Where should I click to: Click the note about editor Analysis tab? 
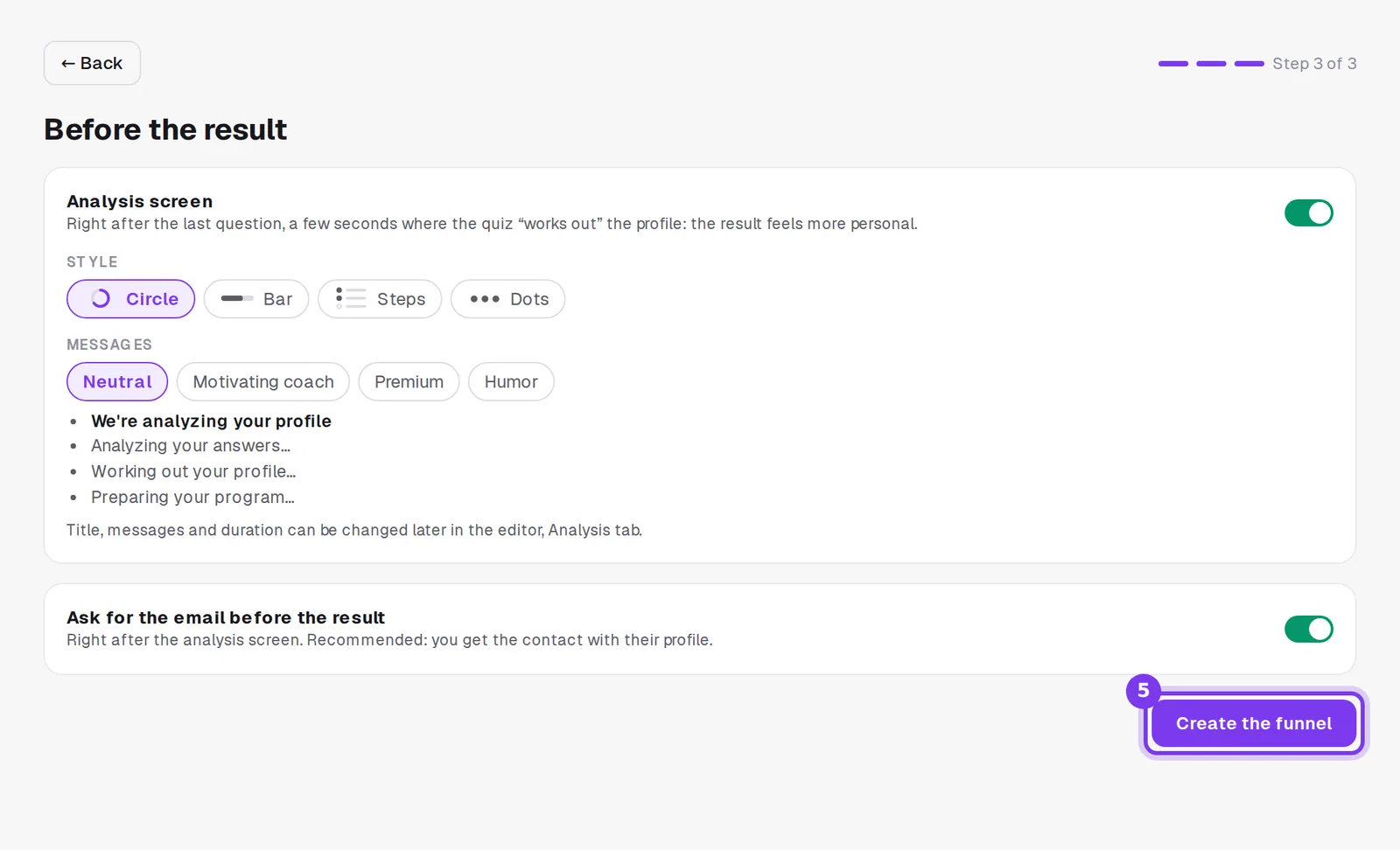click(x=354, y=530)
